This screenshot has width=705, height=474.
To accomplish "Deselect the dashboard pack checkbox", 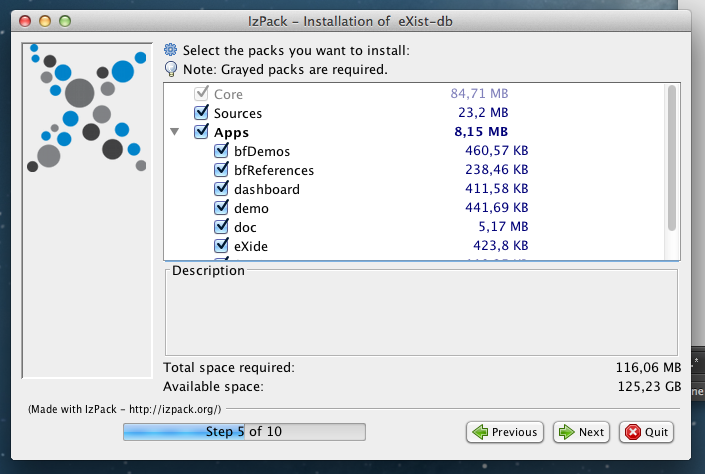I will (222, 189).
